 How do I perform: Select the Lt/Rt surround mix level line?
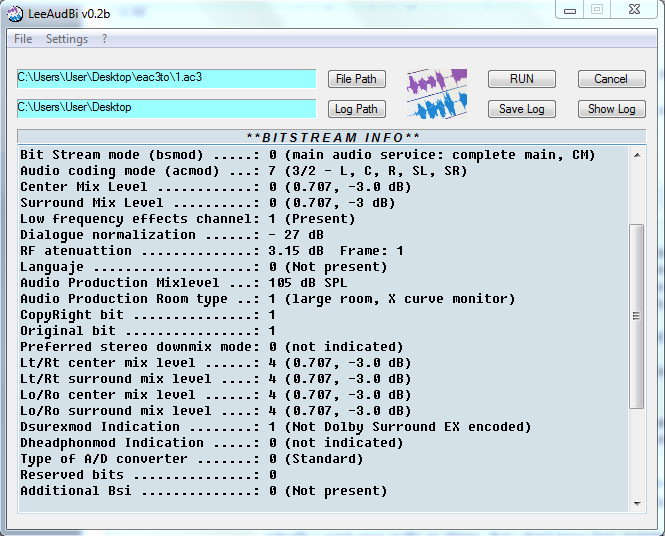pyautogui.click(x=215, y=379)
